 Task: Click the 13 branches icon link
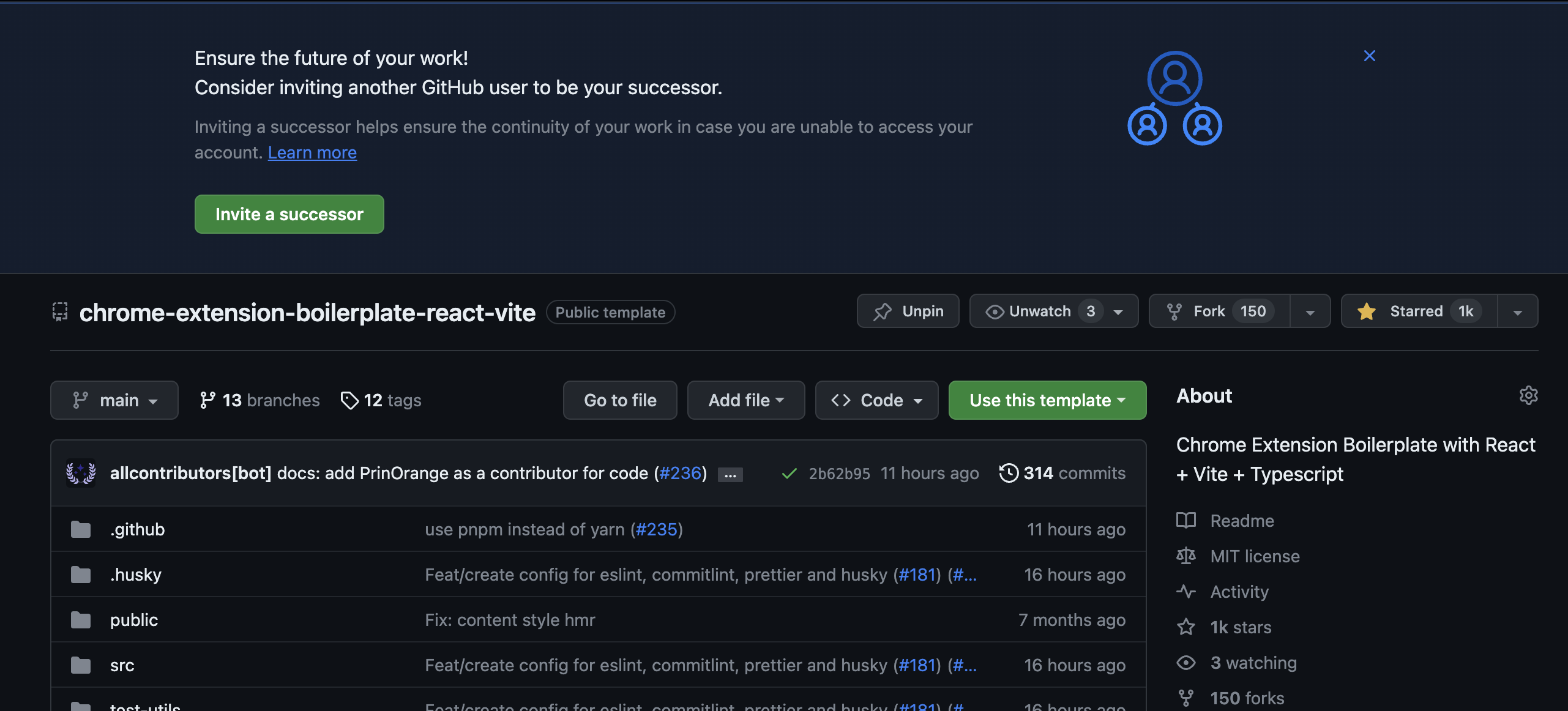207,400
